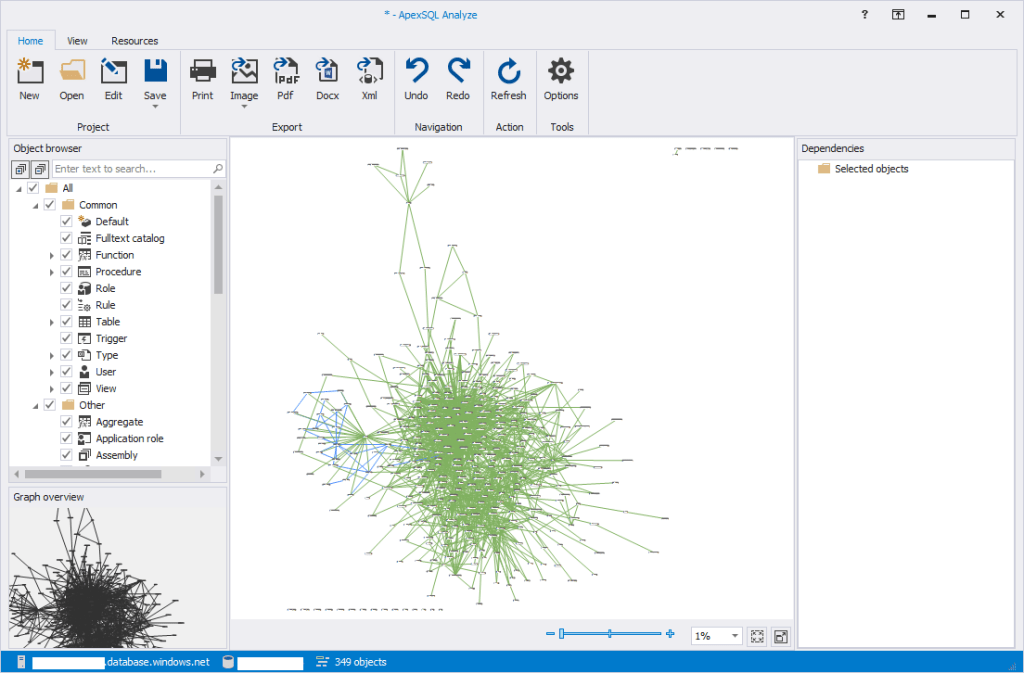Open the Options gear icon
This screenshot has width=1024, height=673.
click(561, 72)
